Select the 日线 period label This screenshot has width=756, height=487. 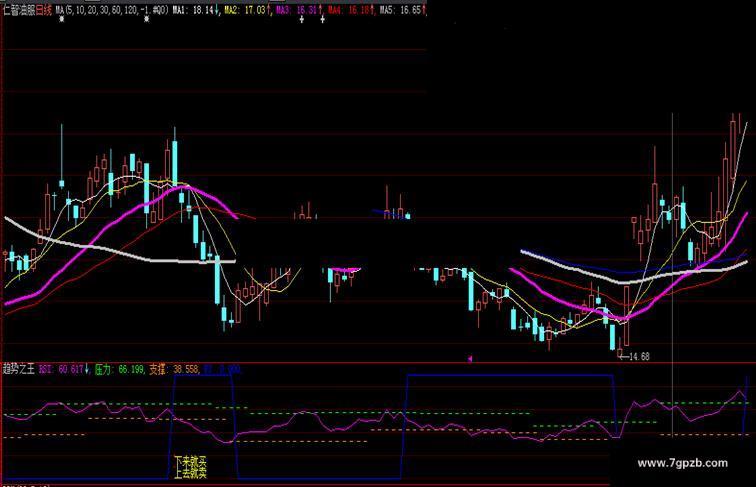(x=44, y=10)
